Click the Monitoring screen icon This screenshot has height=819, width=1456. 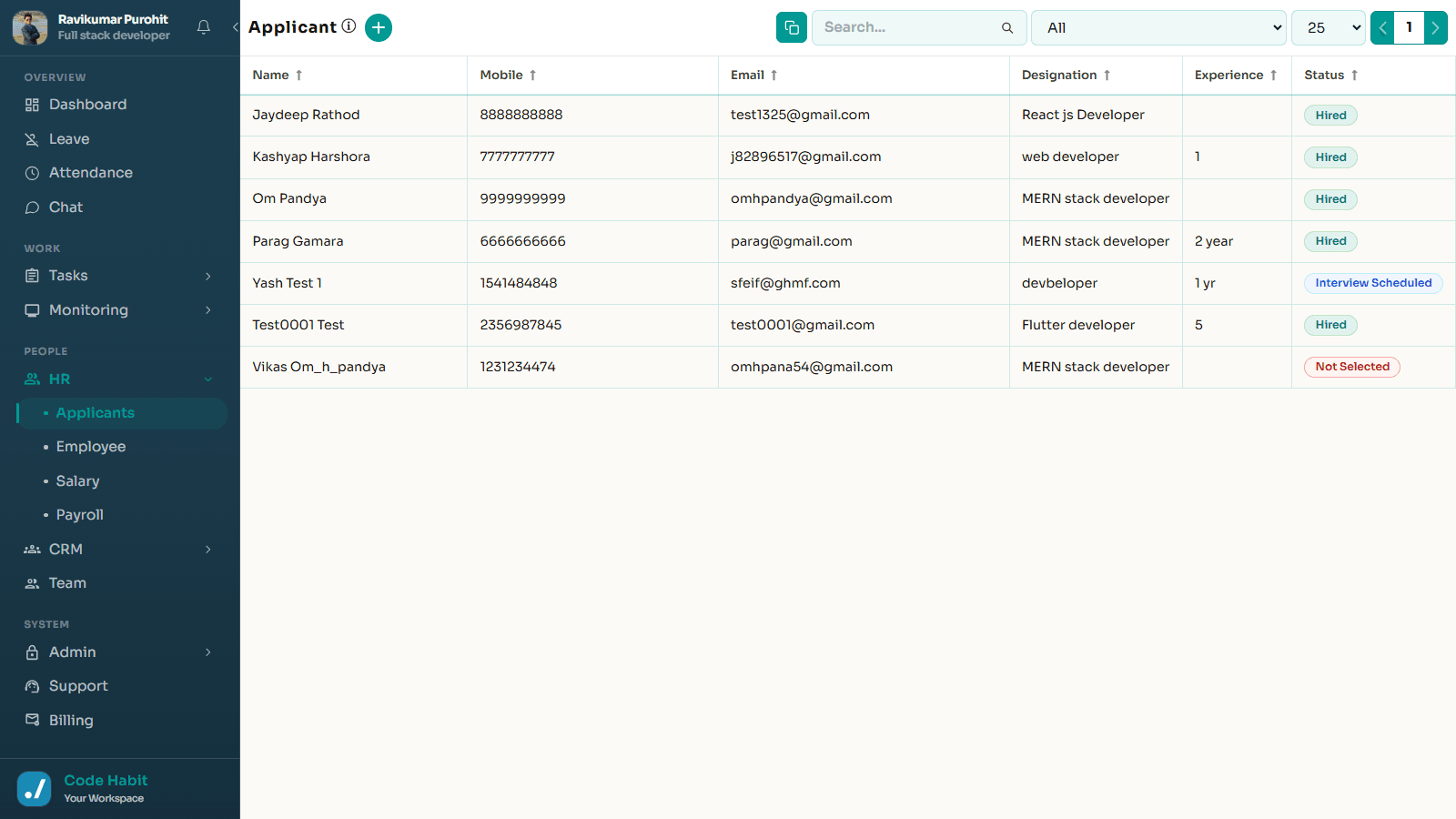32,310
